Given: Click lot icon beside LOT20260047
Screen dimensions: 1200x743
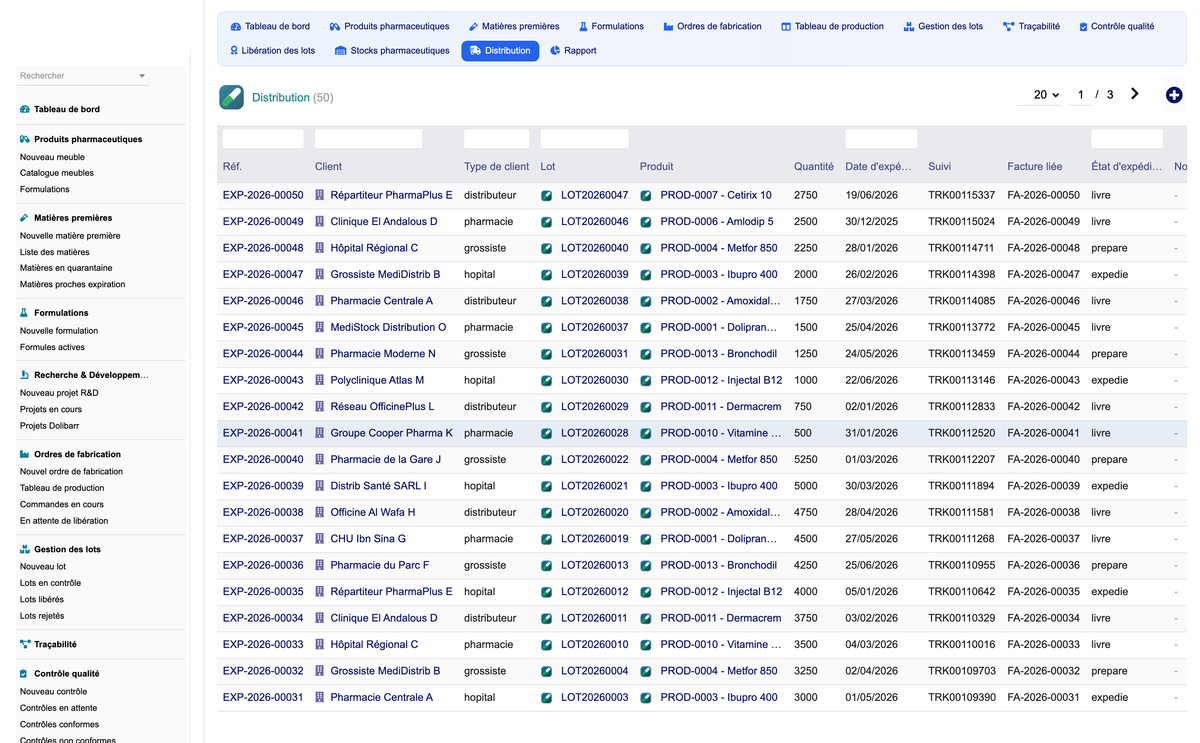Looking at the screenshot, I should [x=546, y=195].
